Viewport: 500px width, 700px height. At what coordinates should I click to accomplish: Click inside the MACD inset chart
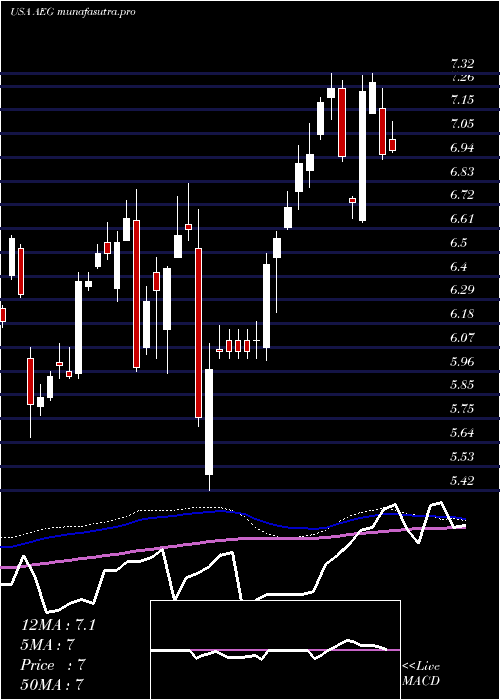coord(275,650)
